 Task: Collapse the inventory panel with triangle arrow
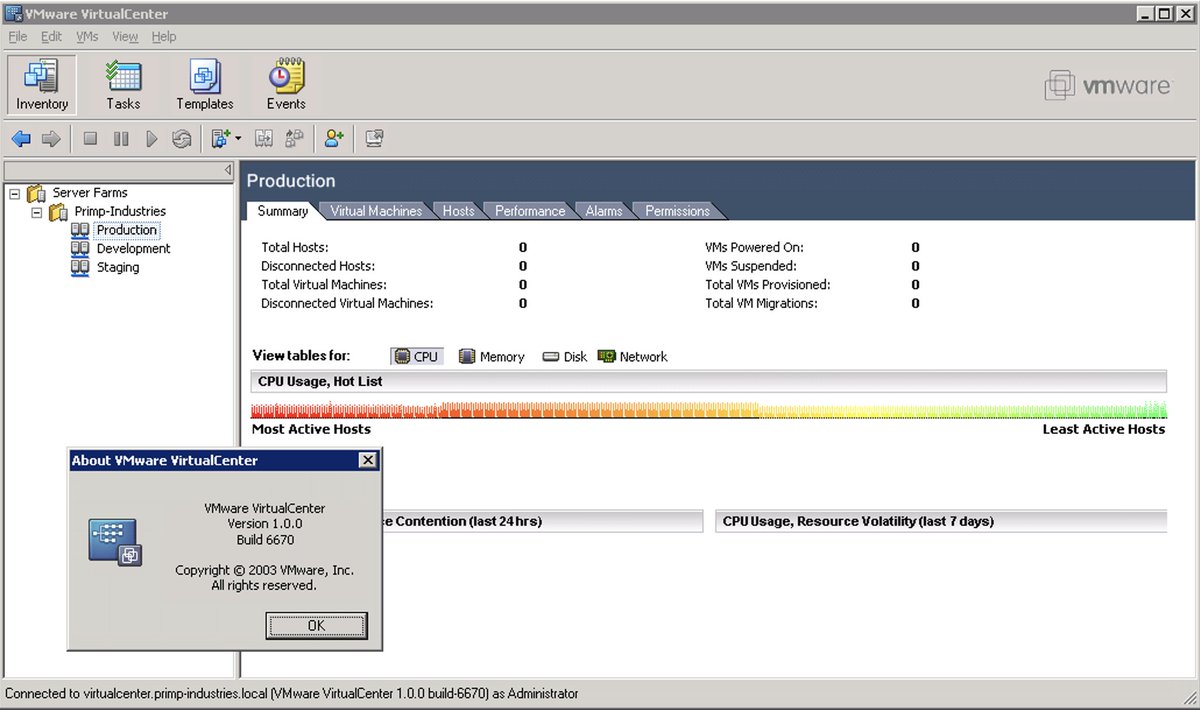click(x=227, y=170)
